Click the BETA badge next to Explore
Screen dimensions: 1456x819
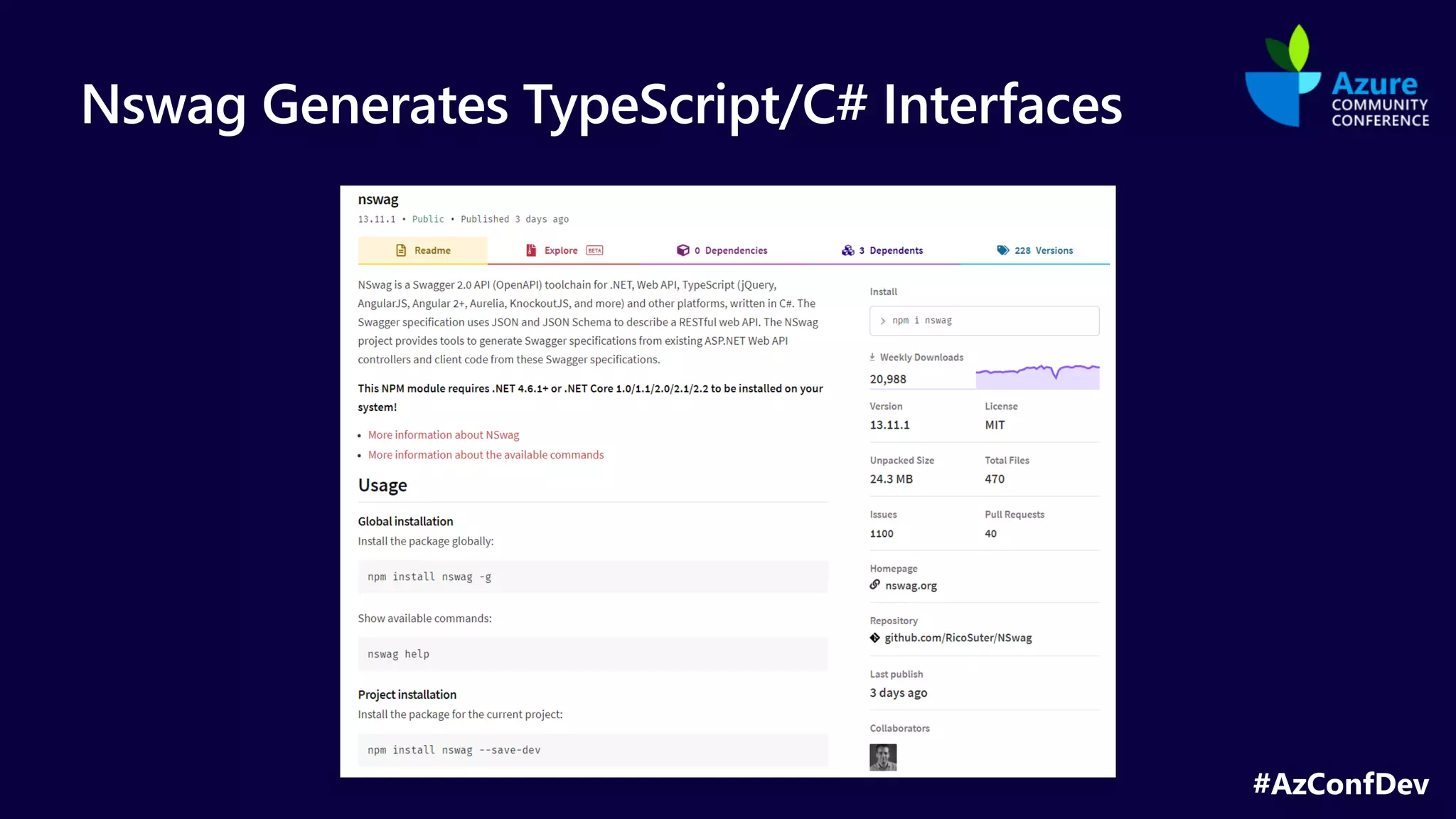[x=594, y=250]
